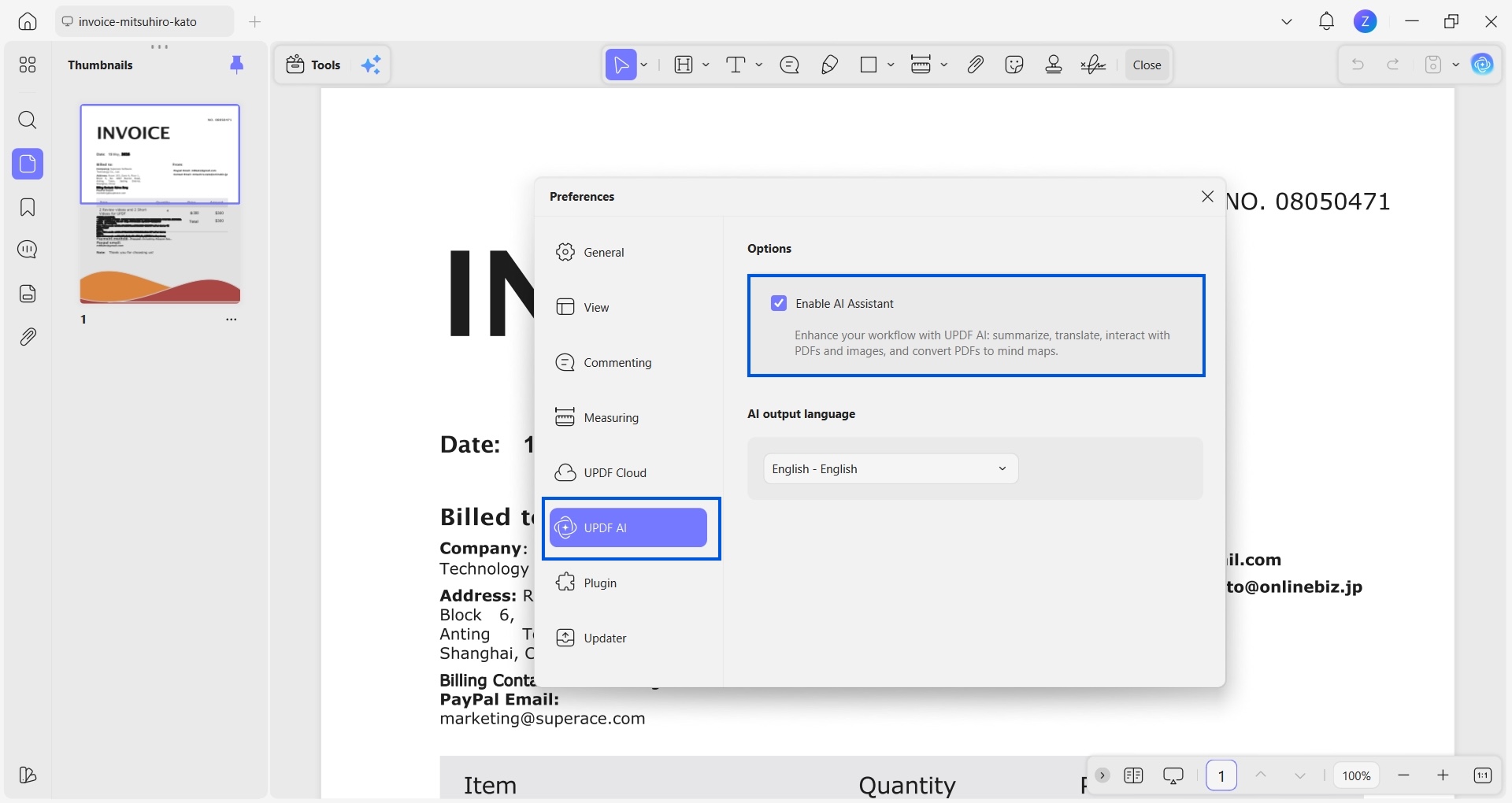Viewport: 1512px width, 803px height.
Task: Open the UPDF AI assistant icon in the top right
Action: 1483,65
